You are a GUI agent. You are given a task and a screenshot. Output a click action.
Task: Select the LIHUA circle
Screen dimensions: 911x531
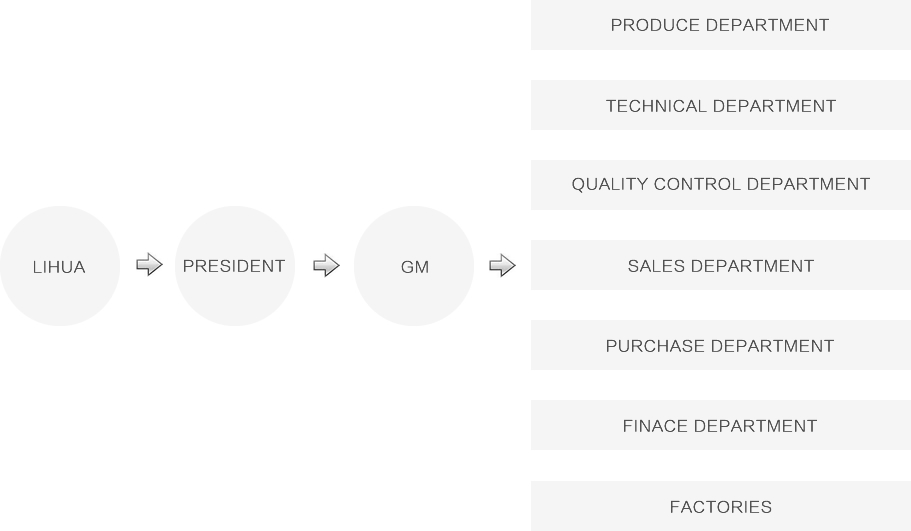(60, 266)
